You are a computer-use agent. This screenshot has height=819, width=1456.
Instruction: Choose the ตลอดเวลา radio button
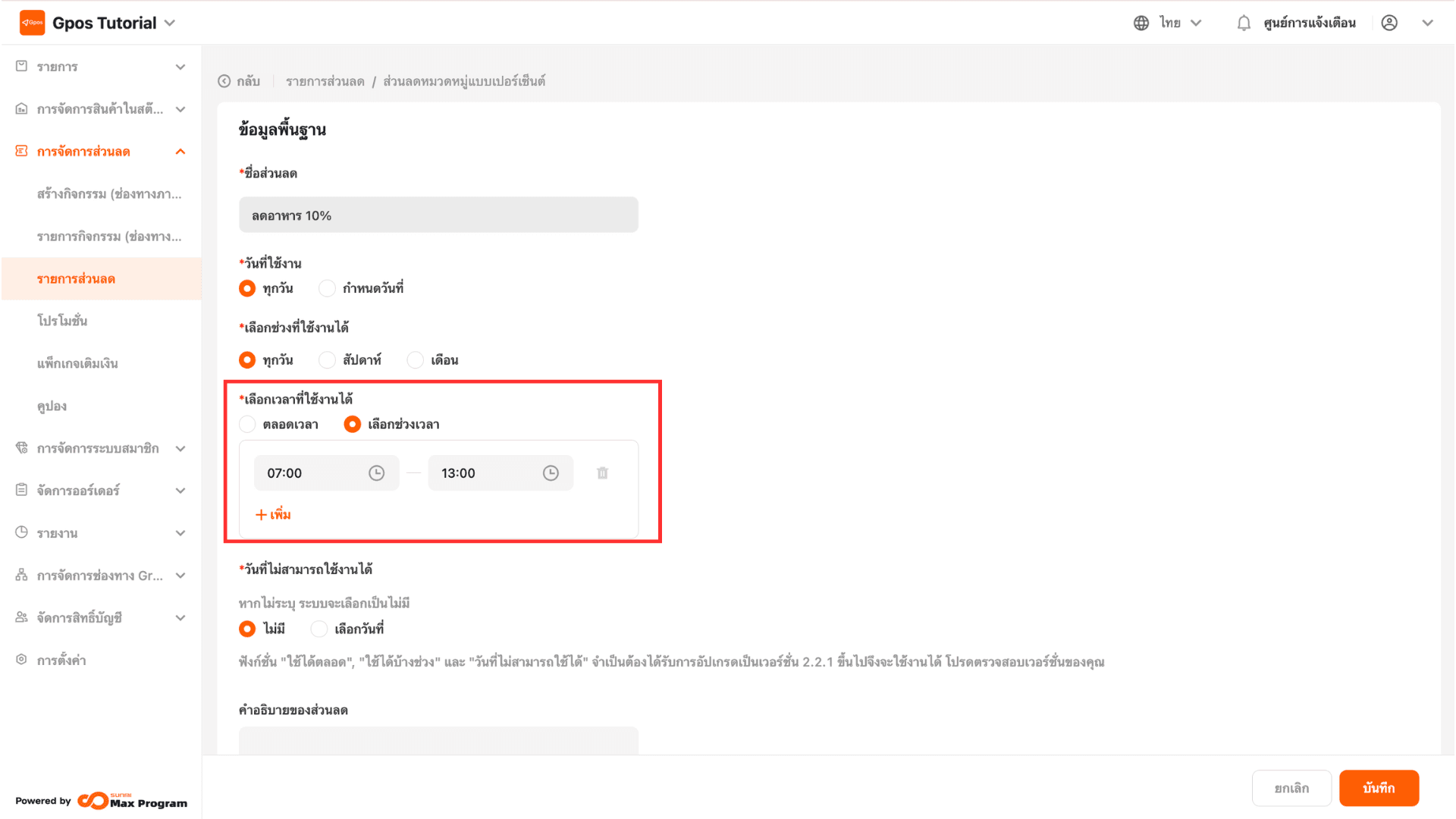[247, 425]
